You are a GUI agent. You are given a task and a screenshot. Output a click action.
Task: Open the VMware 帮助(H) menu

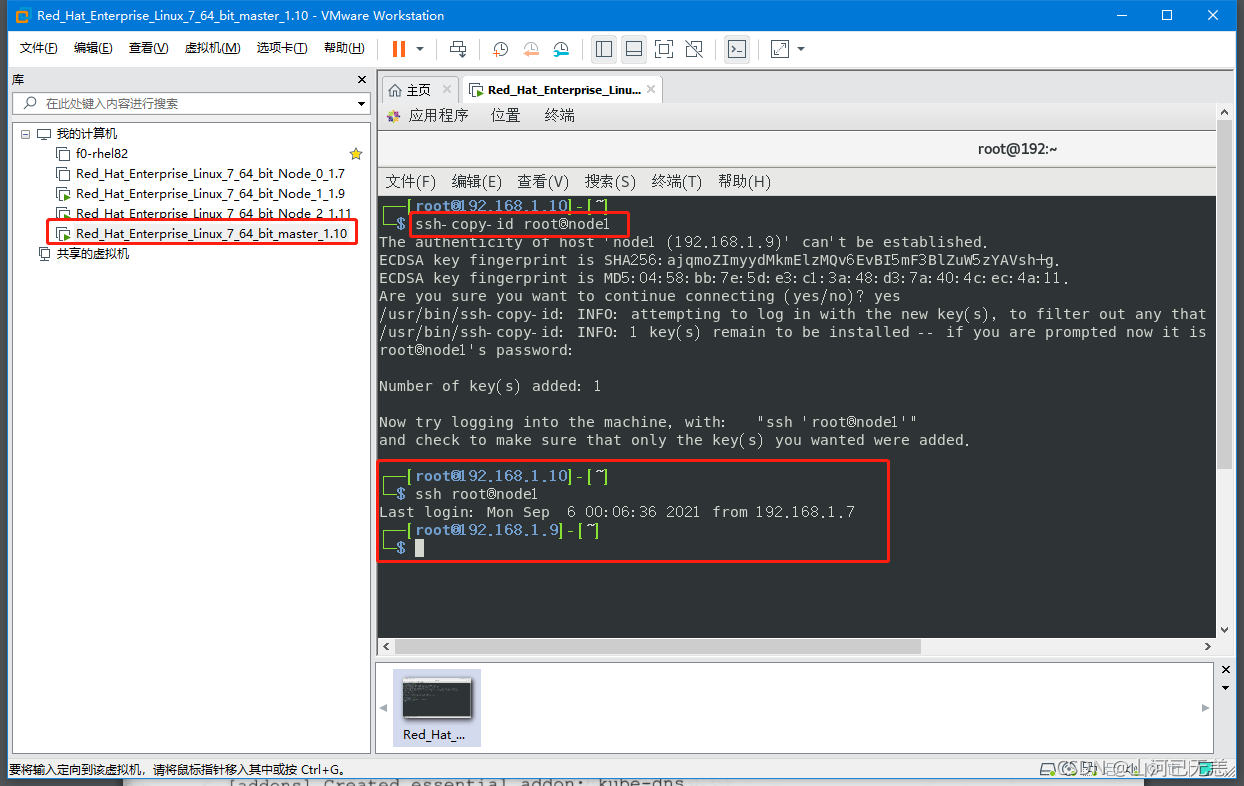click(344, 49)
